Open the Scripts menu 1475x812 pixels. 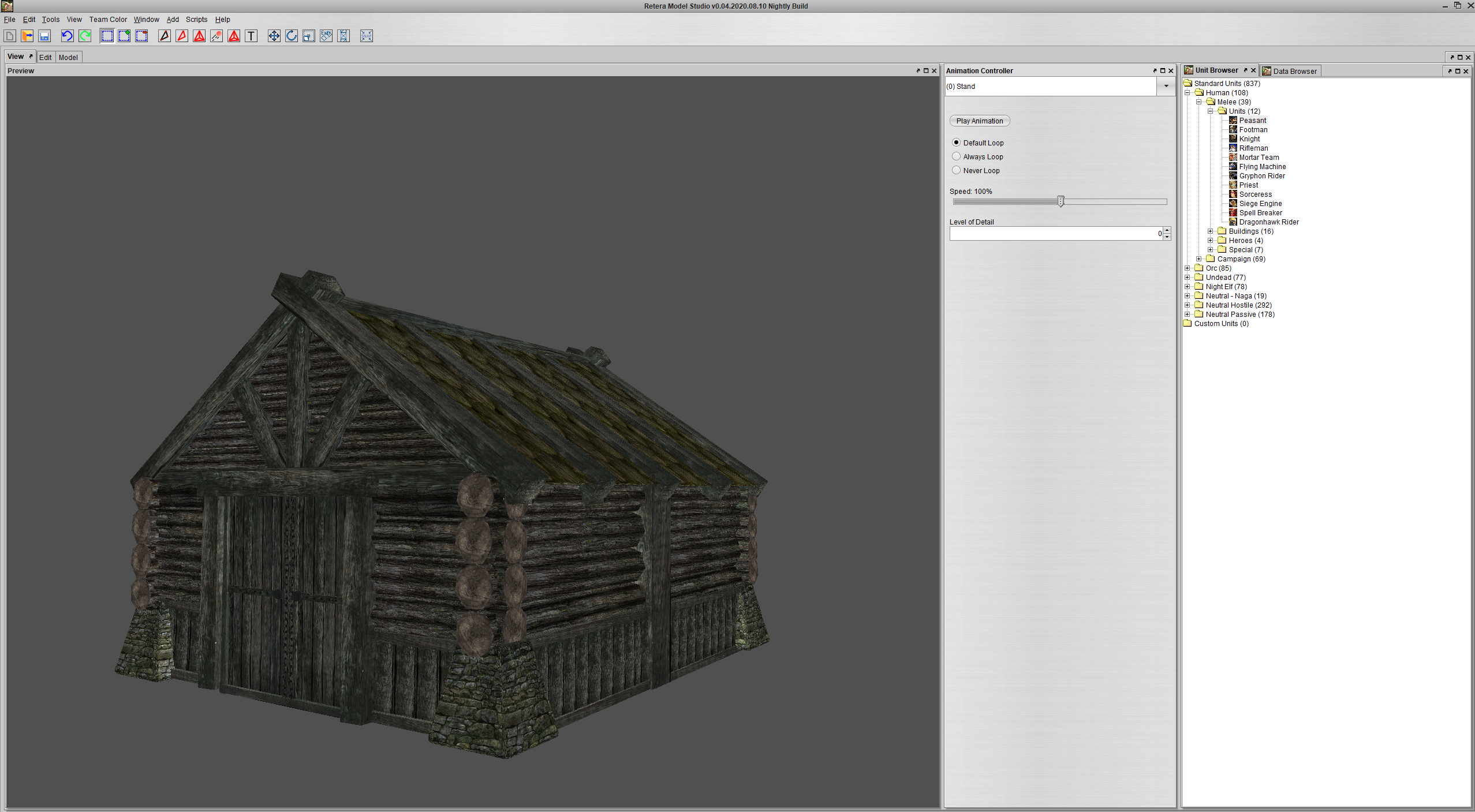(x=196, y=20)
